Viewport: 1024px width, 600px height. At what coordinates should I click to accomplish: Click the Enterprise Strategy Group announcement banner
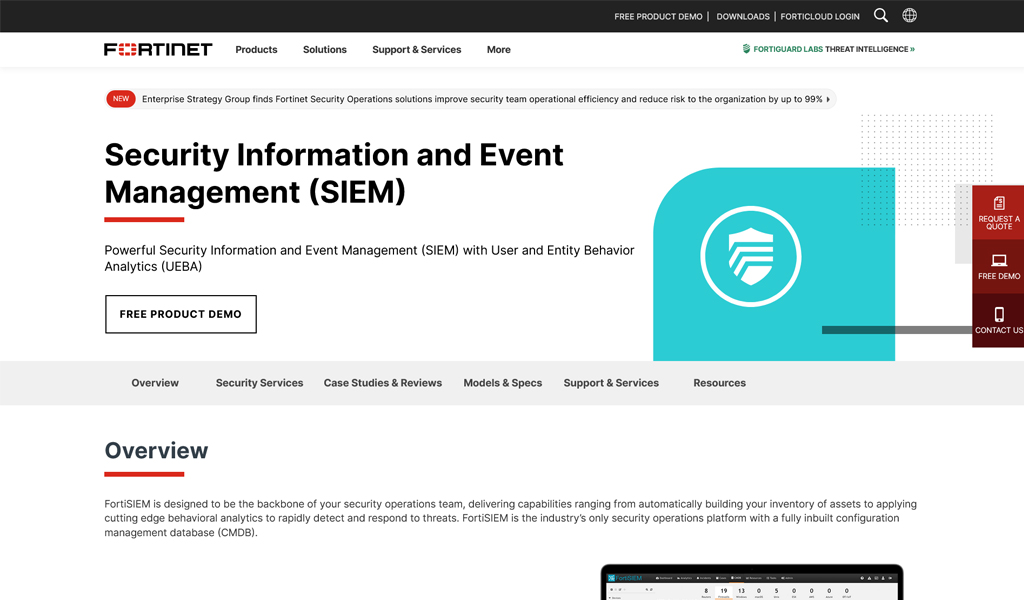coord(481,99)
